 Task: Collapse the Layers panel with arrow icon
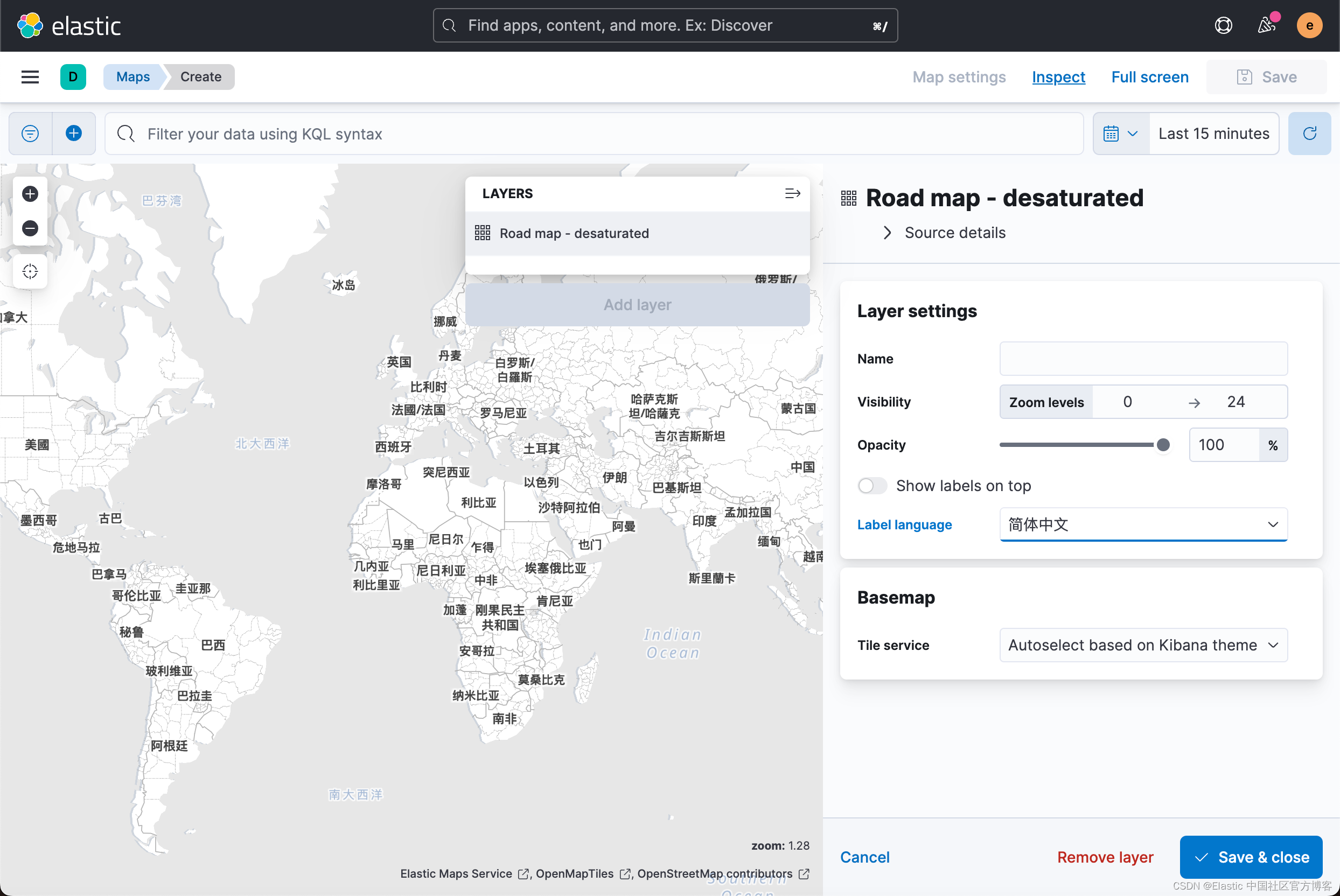(792, 194)
